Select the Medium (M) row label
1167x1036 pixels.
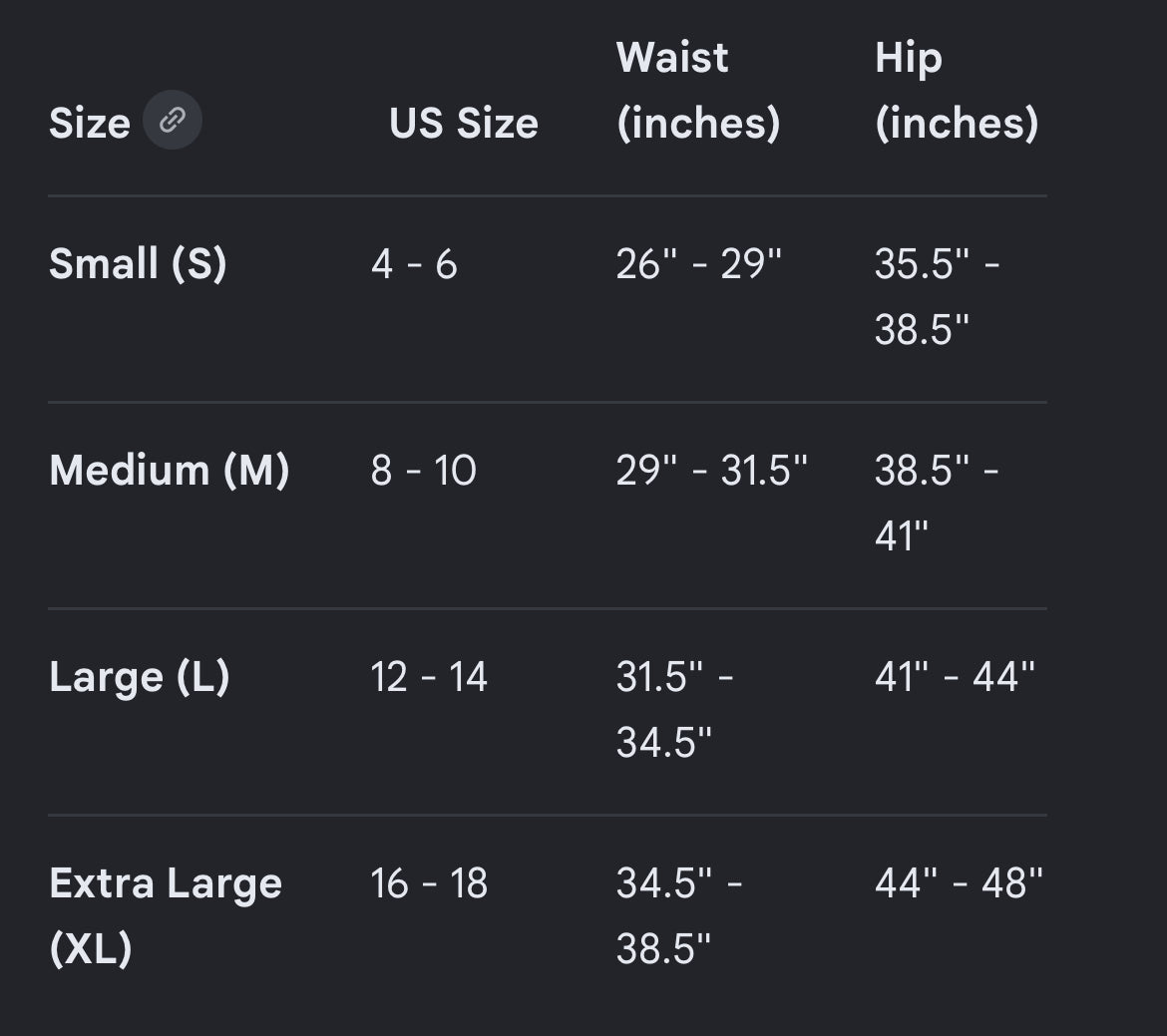pos(169,471)
